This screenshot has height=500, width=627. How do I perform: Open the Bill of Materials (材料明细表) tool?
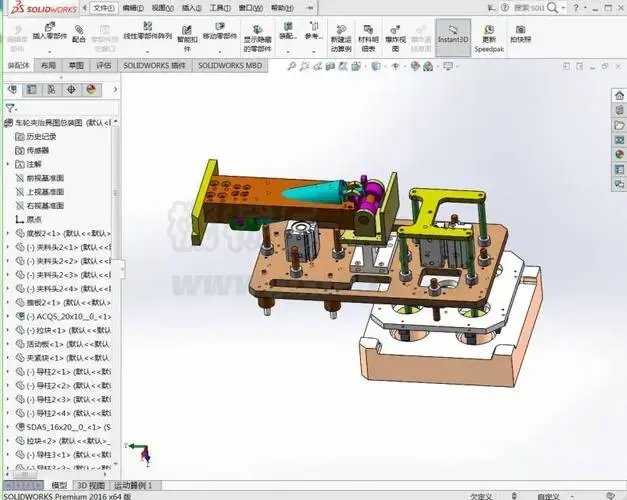[x=368, y=39]
